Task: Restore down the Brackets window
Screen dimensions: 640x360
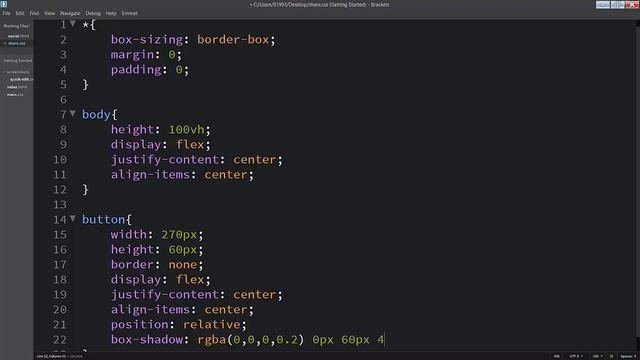Action: pos(617,4)
